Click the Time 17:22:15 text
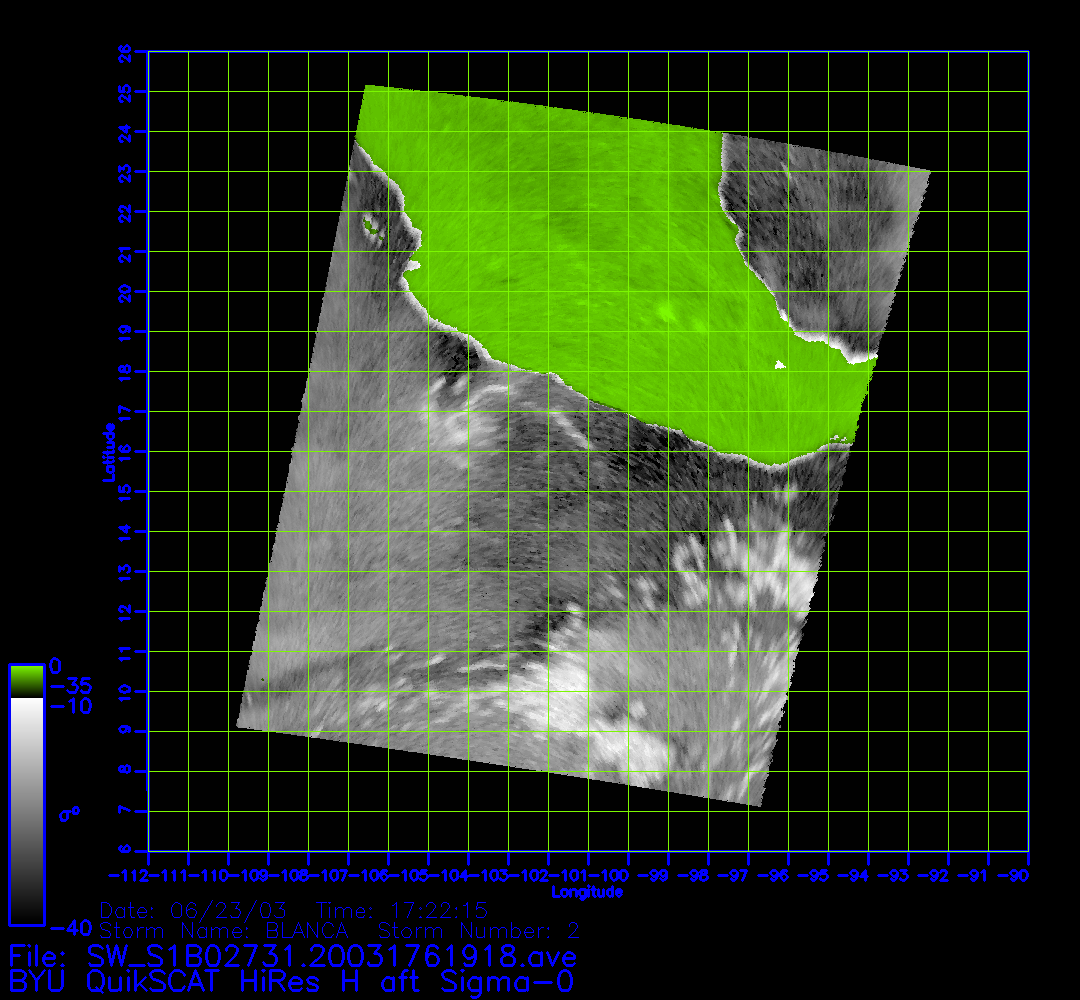1080x1000 pixels. point(401,911)
